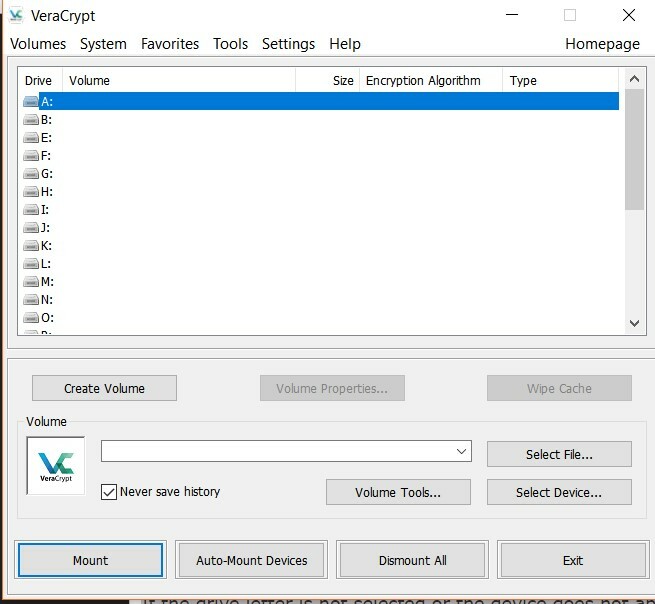The image size is (655, 604).
Task: Select drive icon for A:
Action: click(31, 102)
